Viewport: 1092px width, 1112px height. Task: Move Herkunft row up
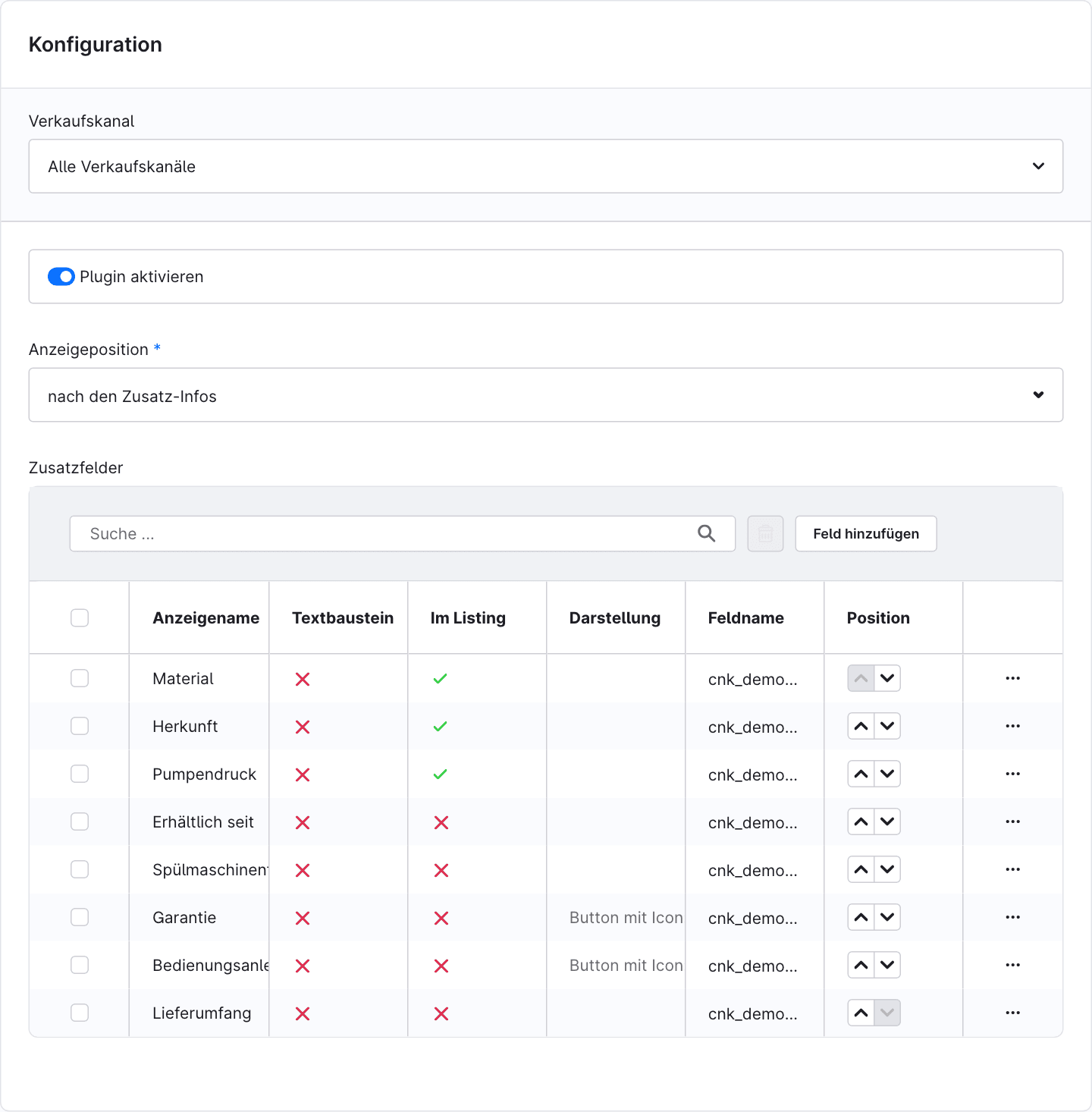pos(861,726)
